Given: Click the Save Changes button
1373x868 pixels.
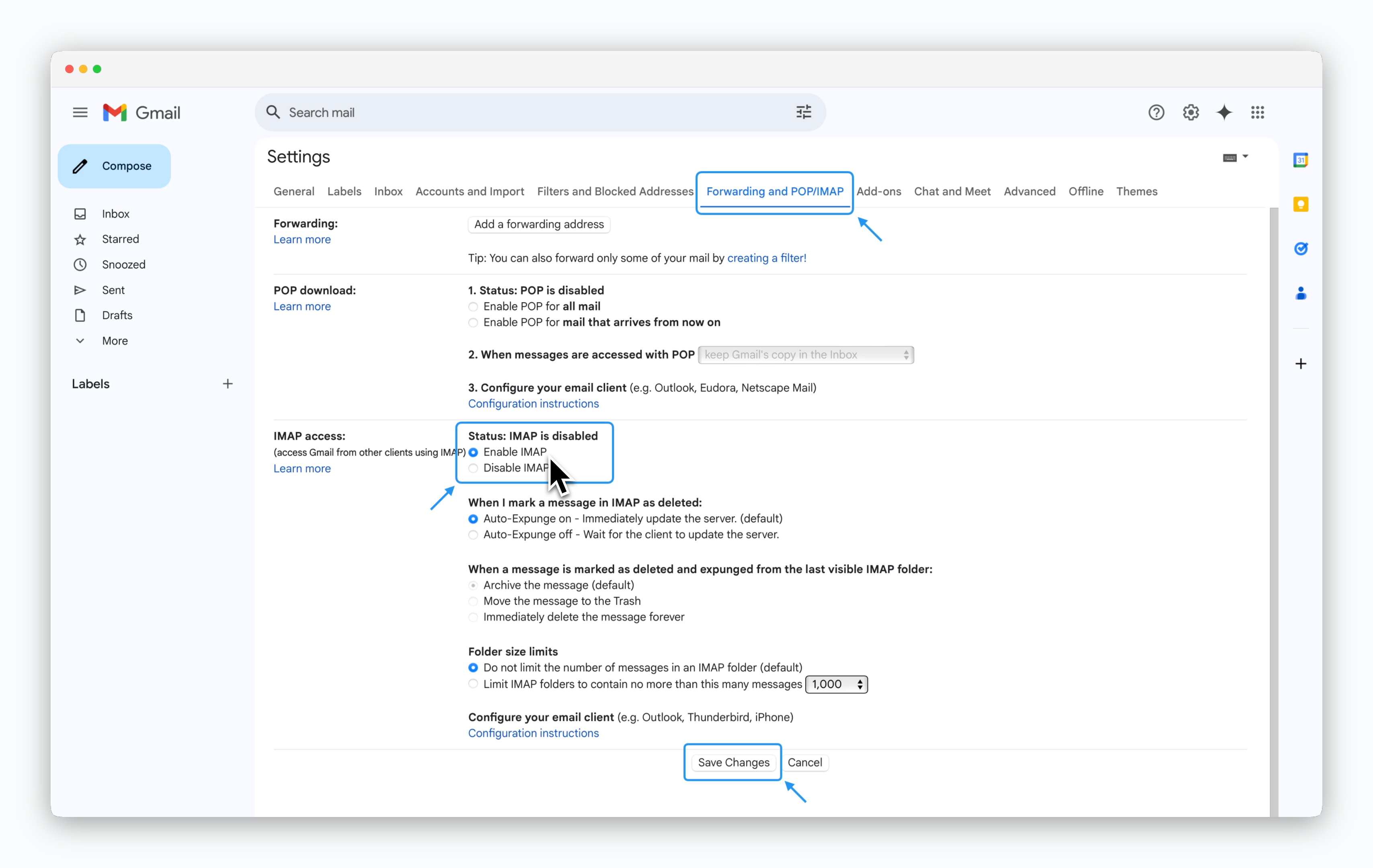Looking at the screenshot, I should (x=733, y=763).
